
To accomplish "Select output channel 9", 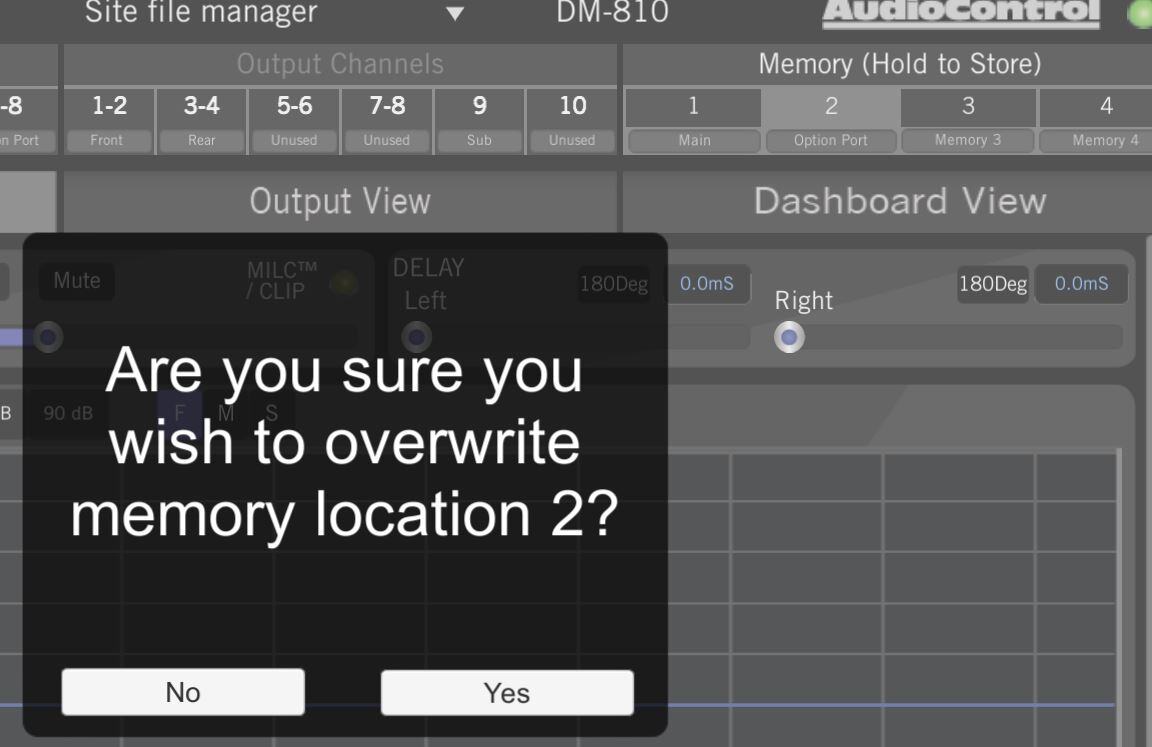I will tap(479, 106).
